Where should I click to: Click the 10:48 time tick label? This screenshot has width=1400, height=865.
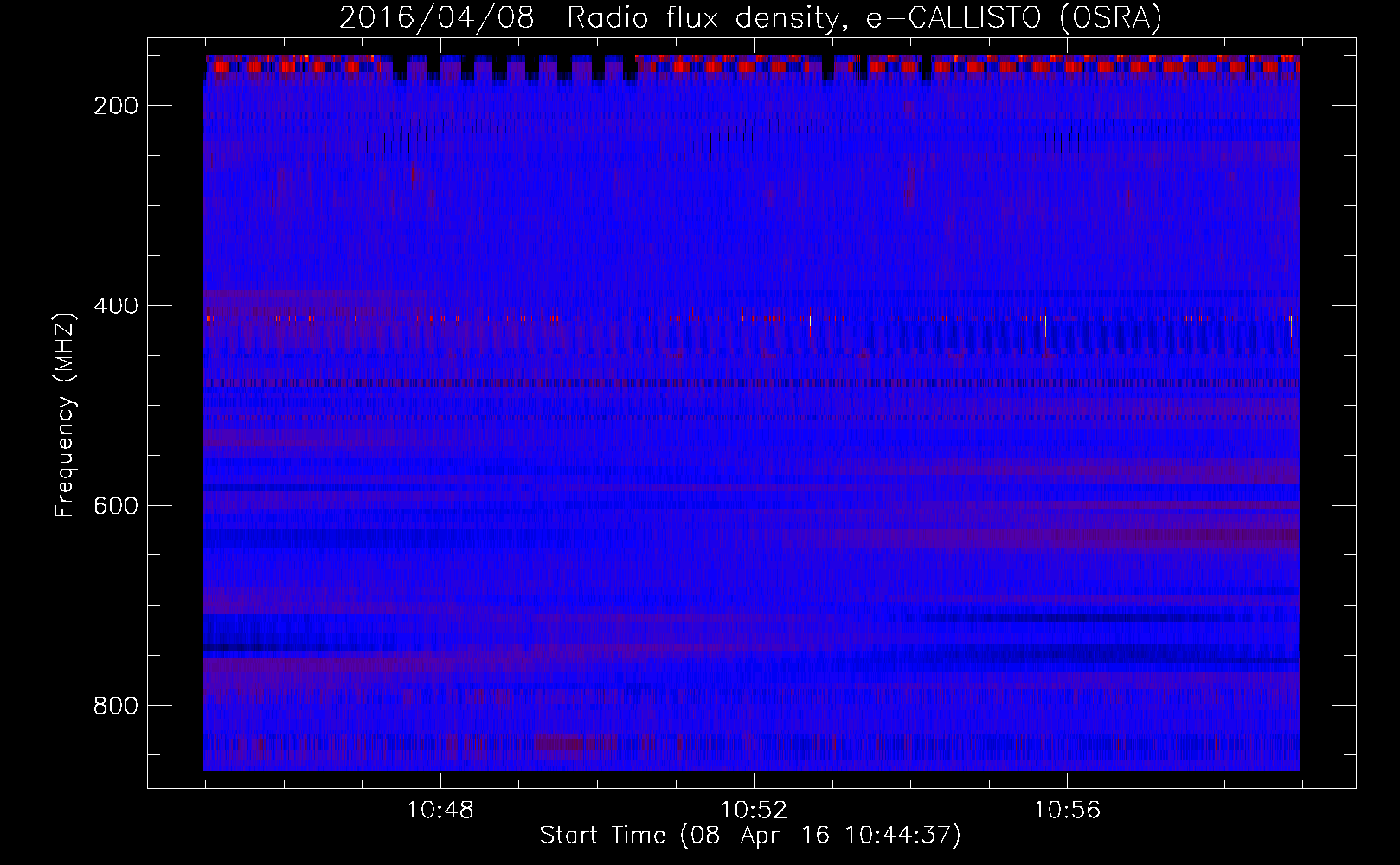pyautogui.click(x=440, y=811)
